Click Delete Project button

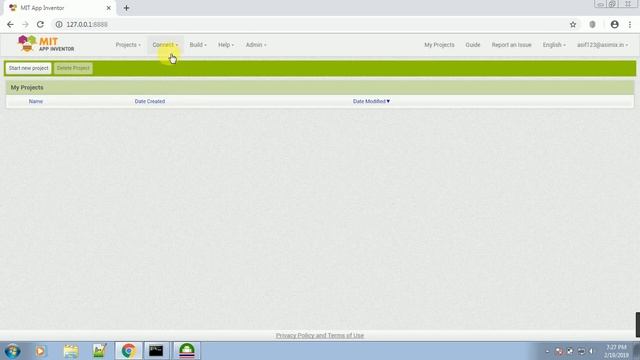[x=73, y=68]
